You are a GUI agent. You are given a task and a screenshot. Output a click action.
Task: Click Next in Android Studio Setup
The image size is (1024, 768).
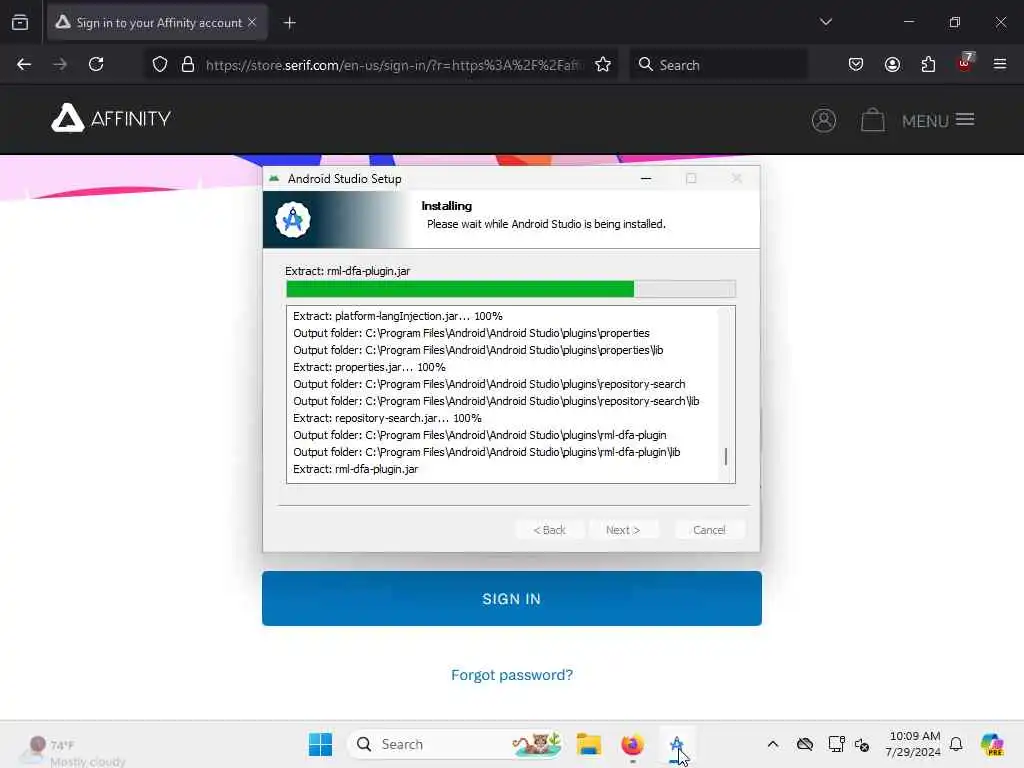[623, 530]
